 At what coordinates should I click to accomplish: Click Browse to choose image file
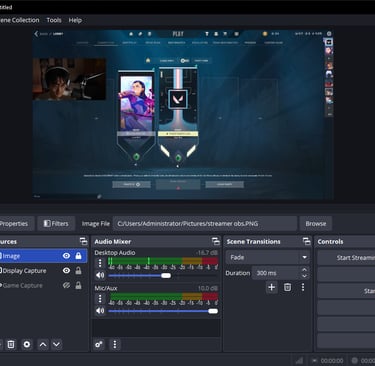click(x=316, y=224)
